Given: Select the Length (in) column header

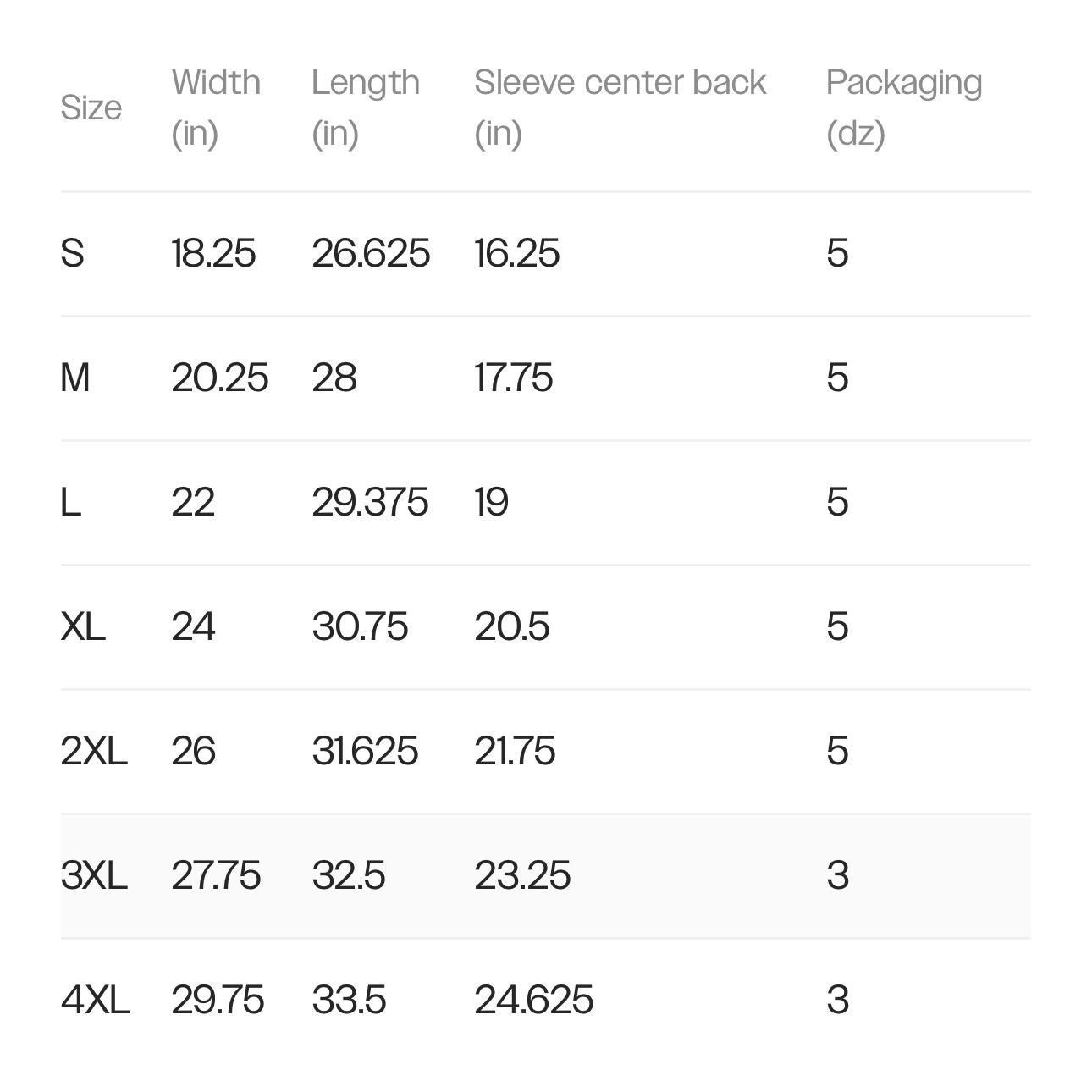Looking at the screenshot, I should [366, 108].
